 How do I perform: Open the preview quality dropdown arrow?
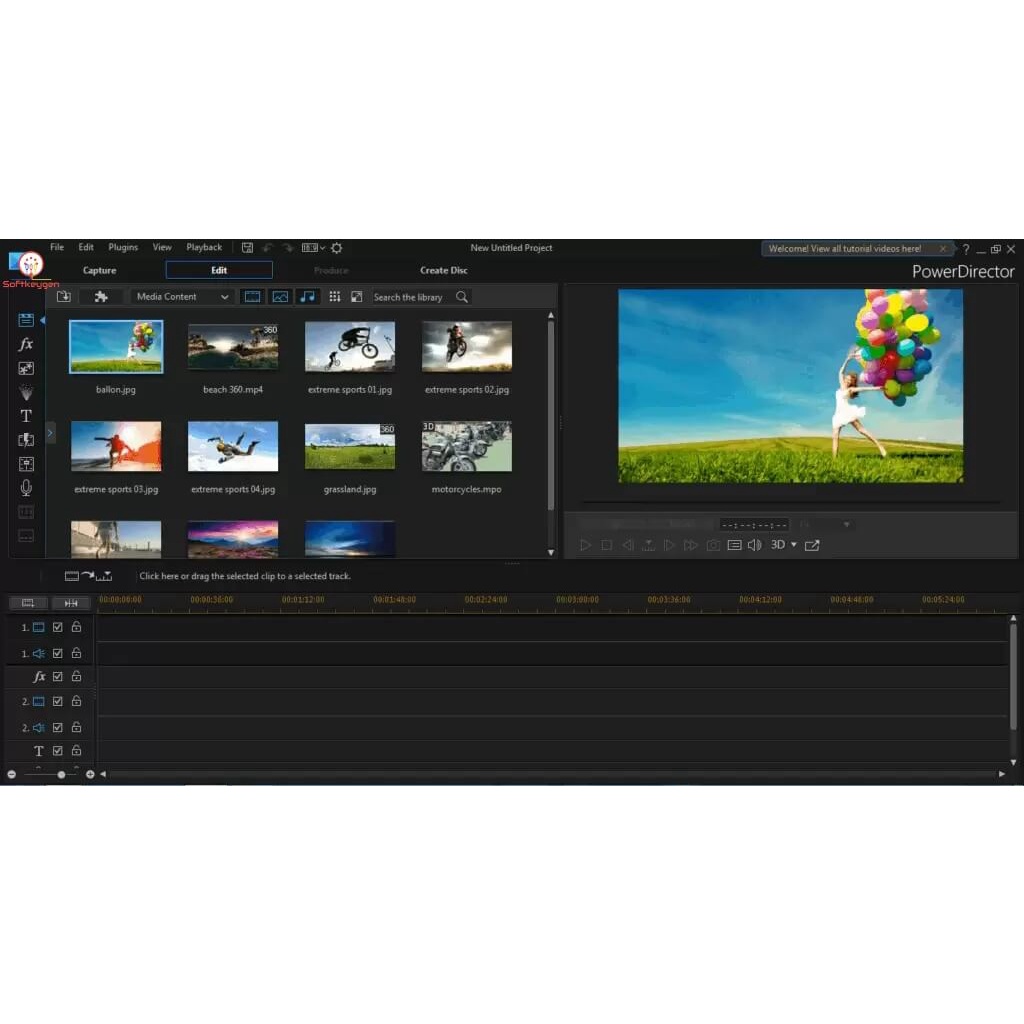click(x=846, y=524)
